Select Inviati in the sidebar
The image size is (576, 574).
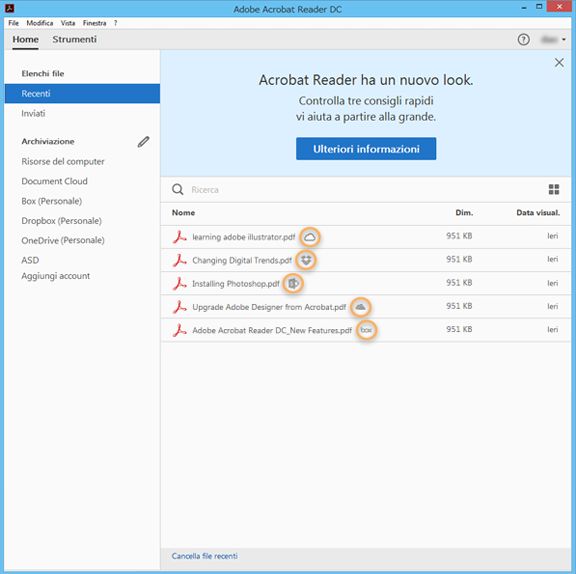[x=33, y=113]
